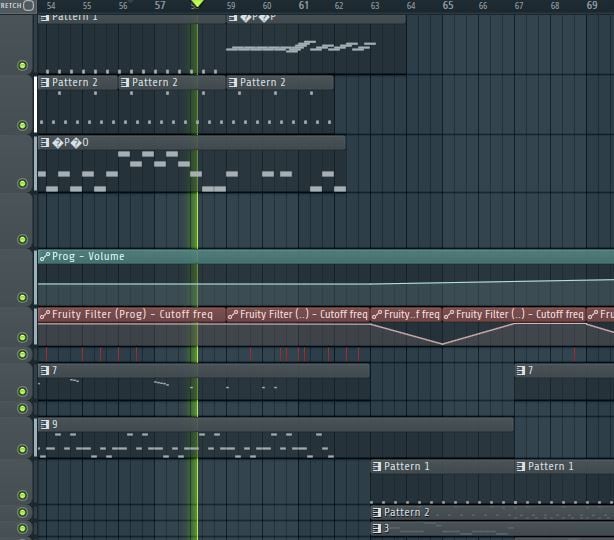
Task: Click automation icon of the Fruity..f freq clip
Action: click(x=377, y=314)
